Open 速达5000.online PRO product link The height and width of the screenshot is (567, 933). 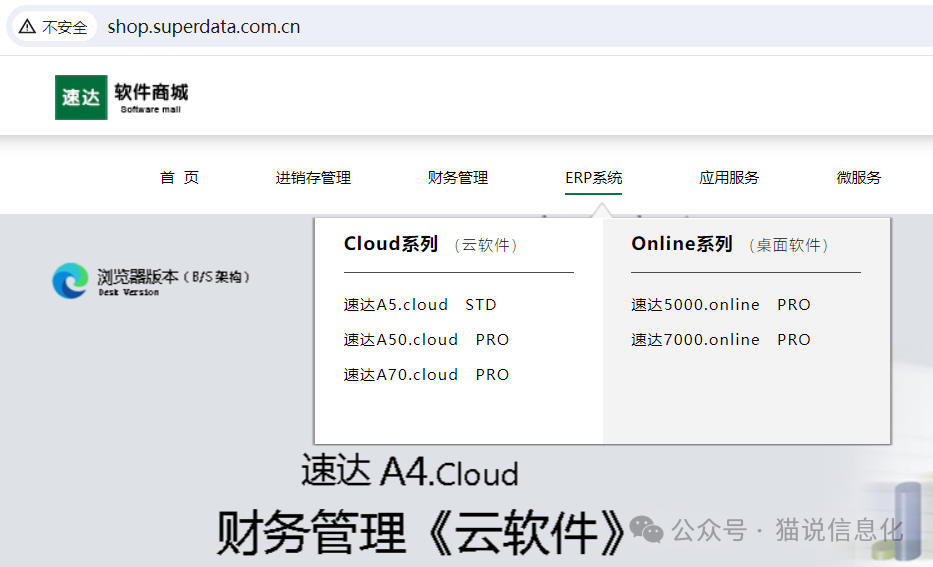coord(721,305)
